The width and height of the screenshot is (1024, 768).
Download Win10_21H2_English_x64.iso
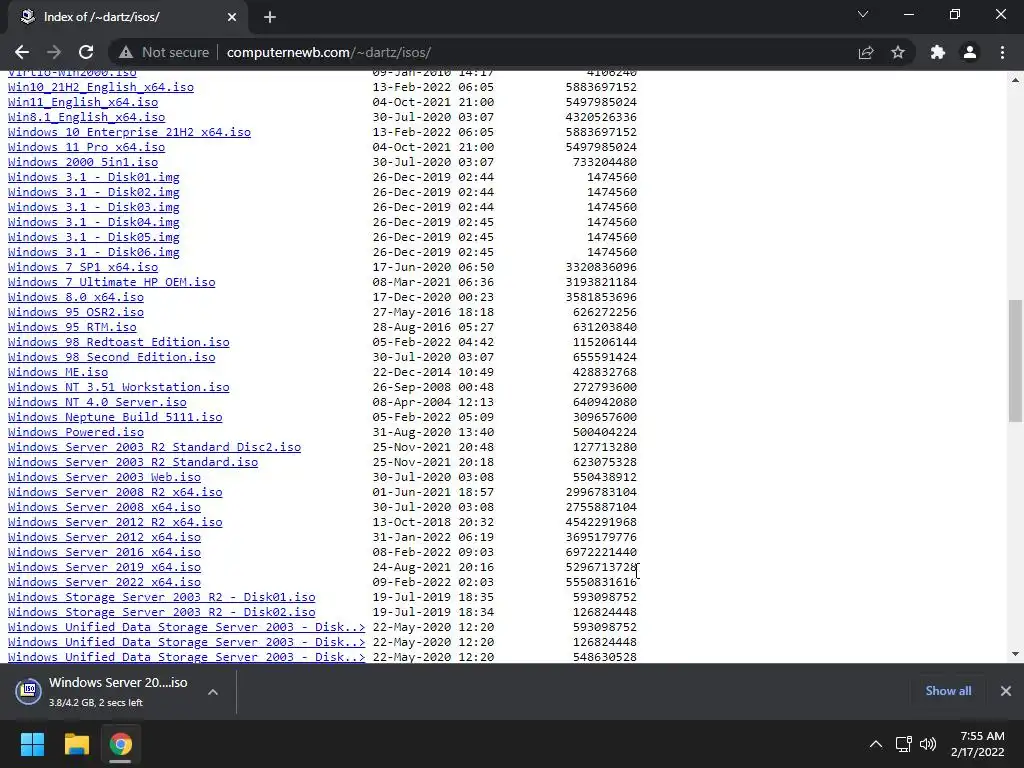point(101,87)
